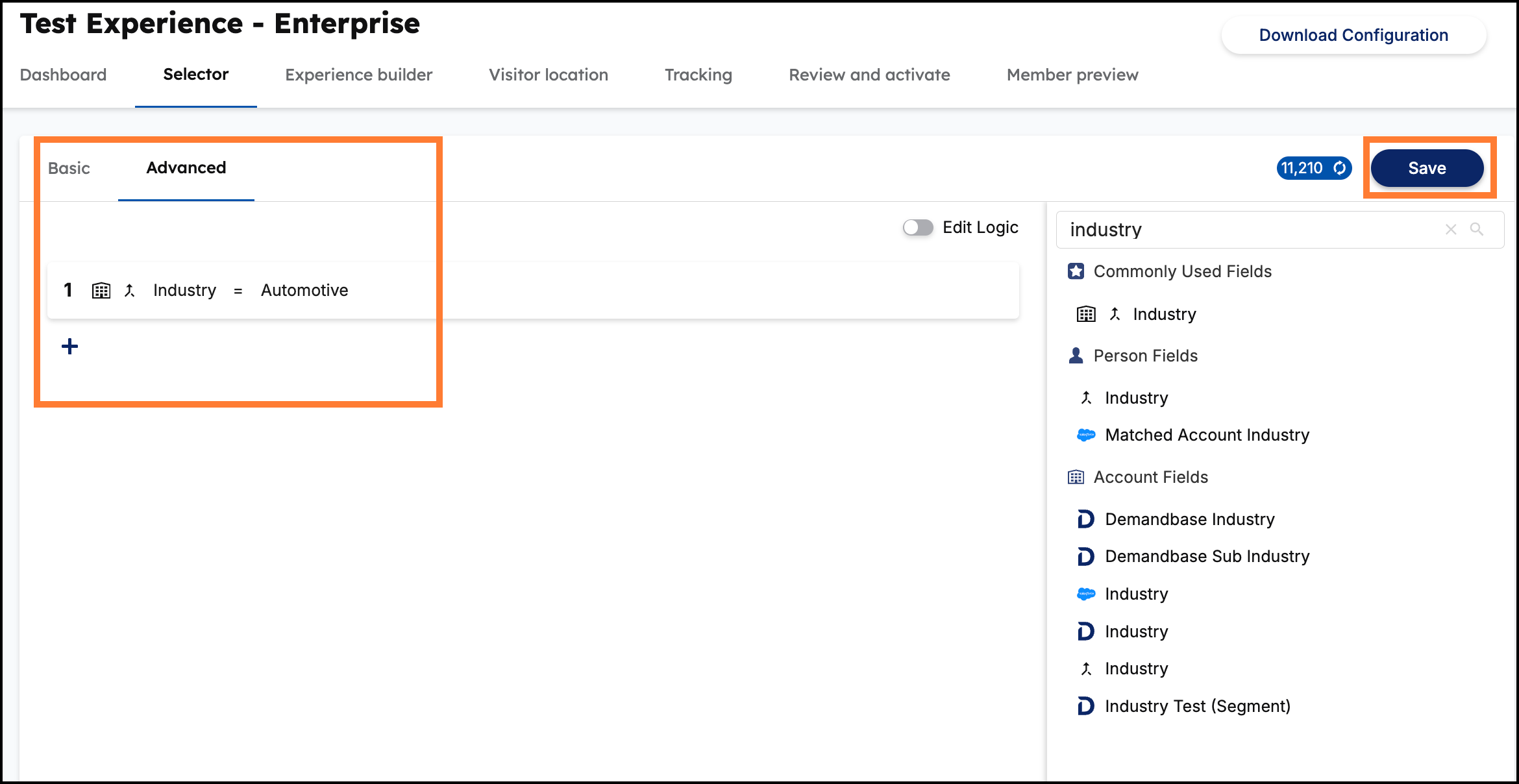This screenshot has width=1519, height=784.
Task: Switch to the Experience builder tab
Action: click(x=358, y=75)
